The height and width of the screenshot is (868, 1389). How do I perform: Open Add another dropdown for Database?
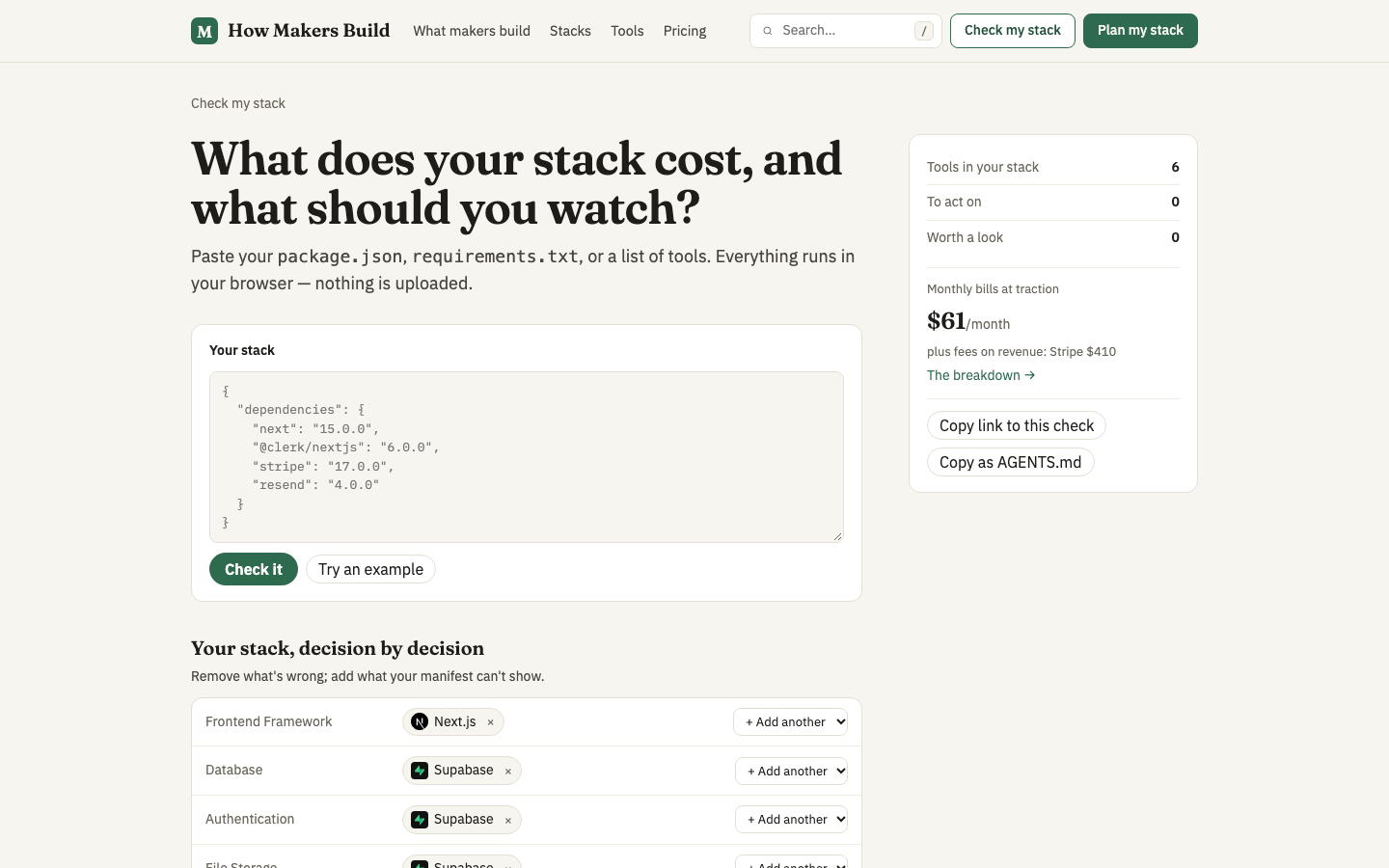(x=792, y=771)
